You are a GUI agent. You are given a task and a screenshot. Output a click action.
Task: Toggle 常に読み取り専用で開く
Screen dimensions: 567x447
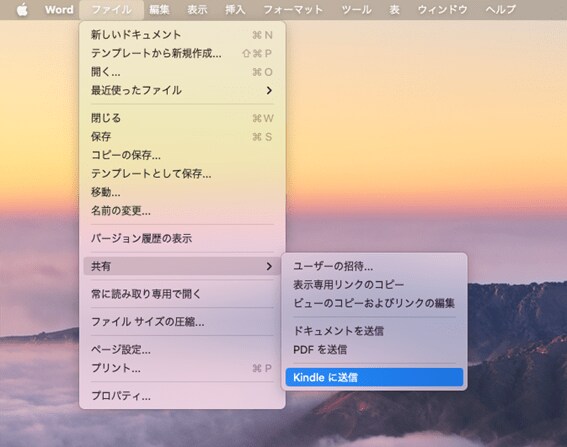click(x=182, y=294)
